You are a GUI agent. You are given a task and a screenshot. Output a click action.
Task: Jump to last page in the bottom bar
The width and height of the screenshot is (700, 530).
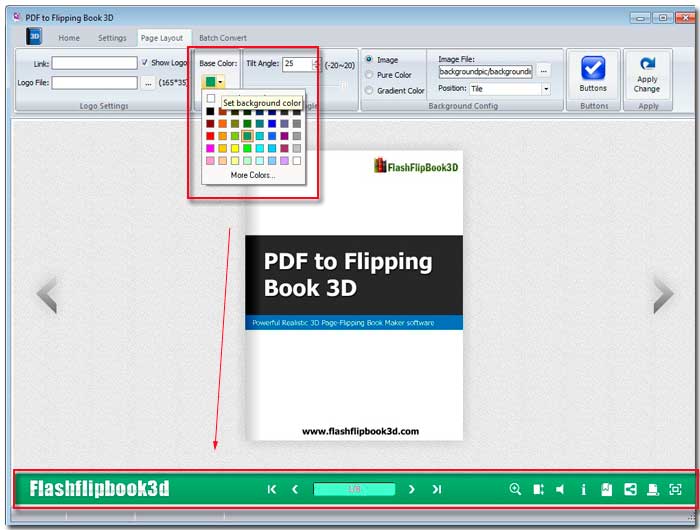[437, 489]
